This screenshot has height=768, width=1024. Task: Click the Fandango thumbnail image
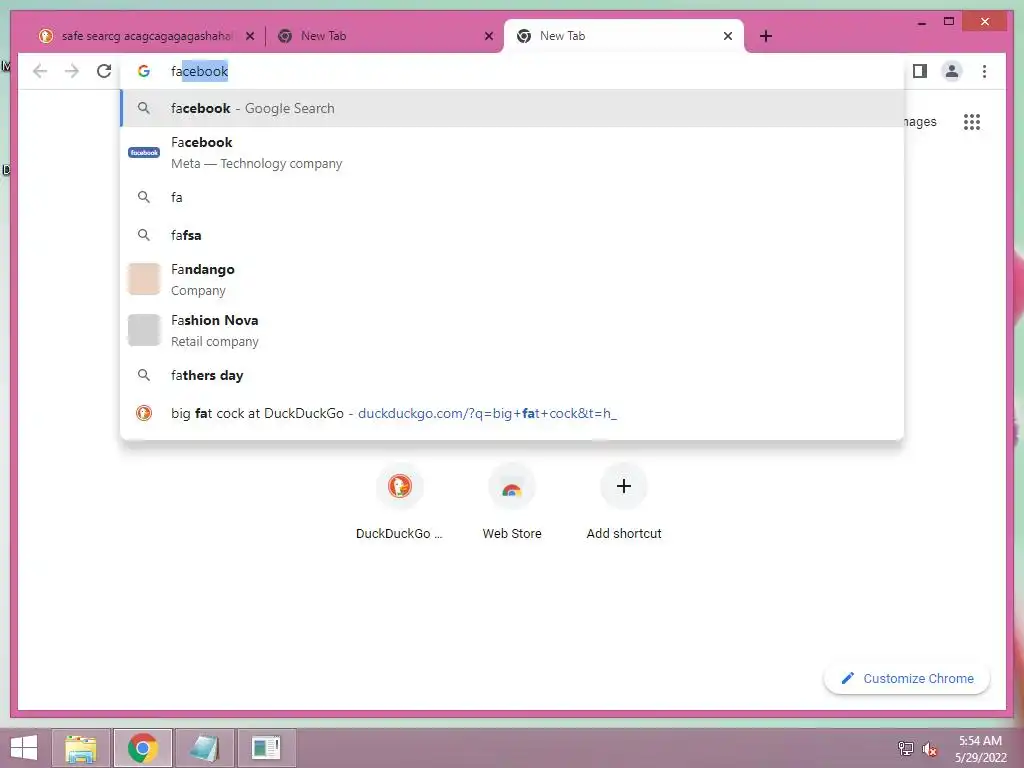click(x=144, y=280)
